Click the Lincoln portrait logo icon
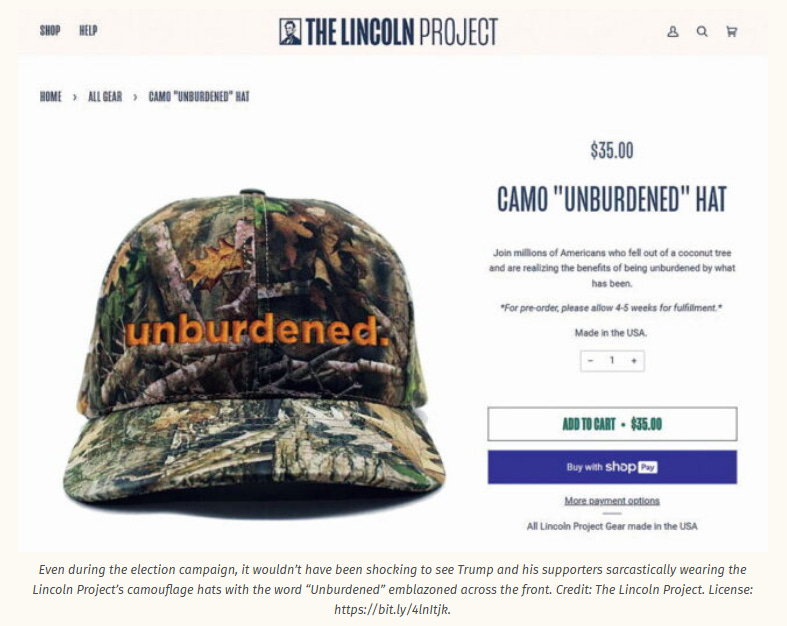This screenshot has height=626, width=787. [290, 32]
